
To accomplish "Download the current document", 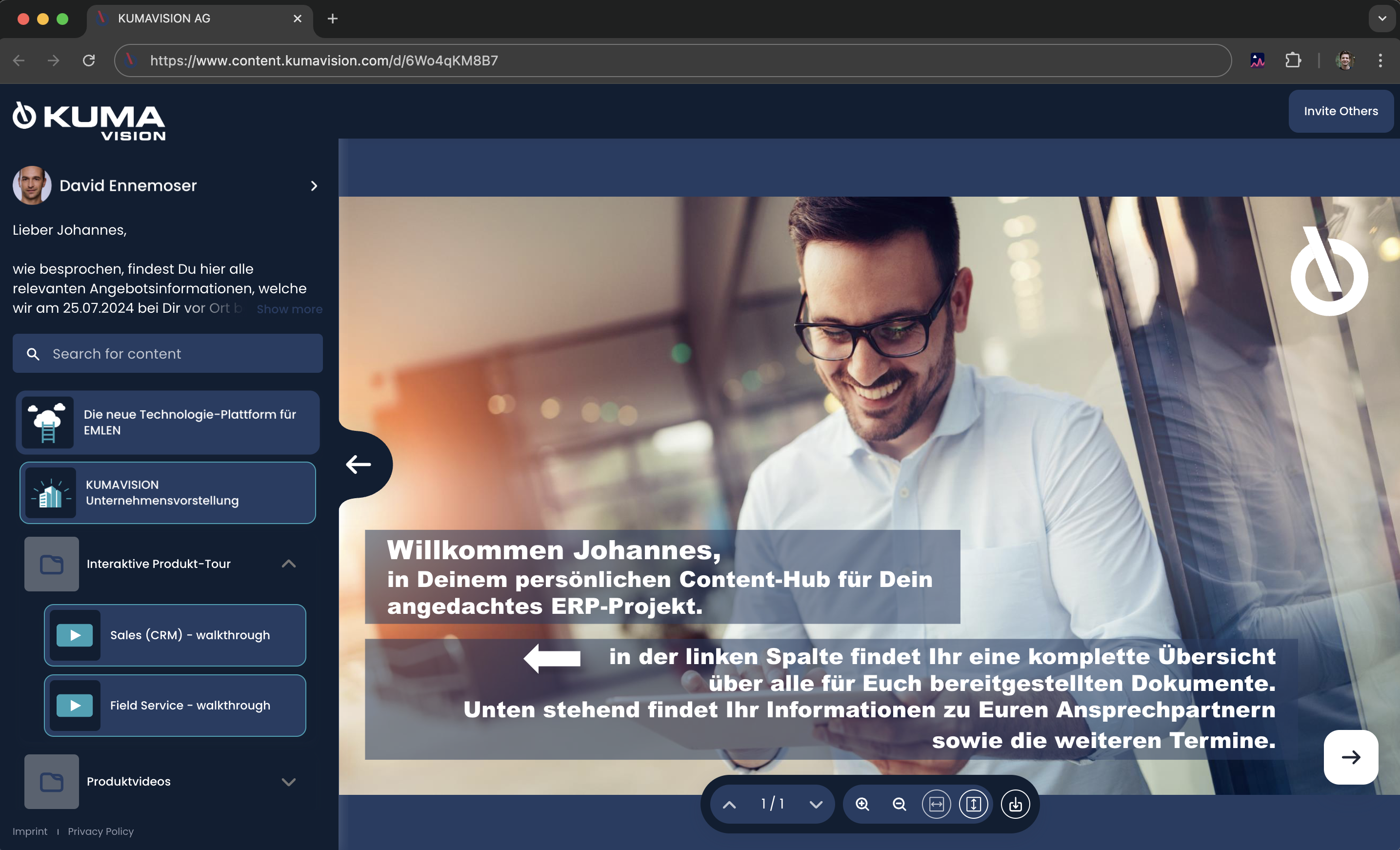I will point(1015,804).
